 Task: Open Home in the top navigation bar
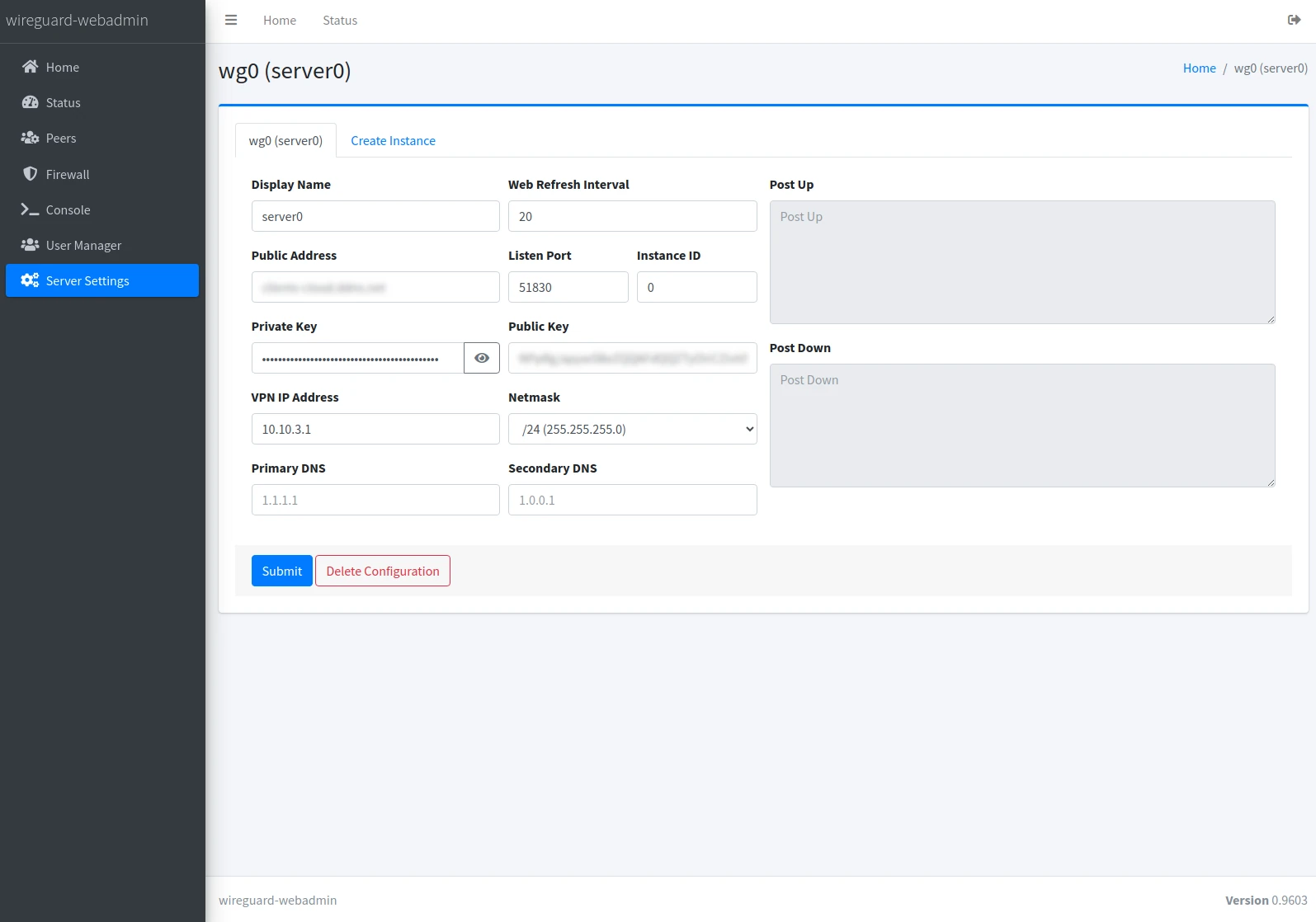coord(280,21)
